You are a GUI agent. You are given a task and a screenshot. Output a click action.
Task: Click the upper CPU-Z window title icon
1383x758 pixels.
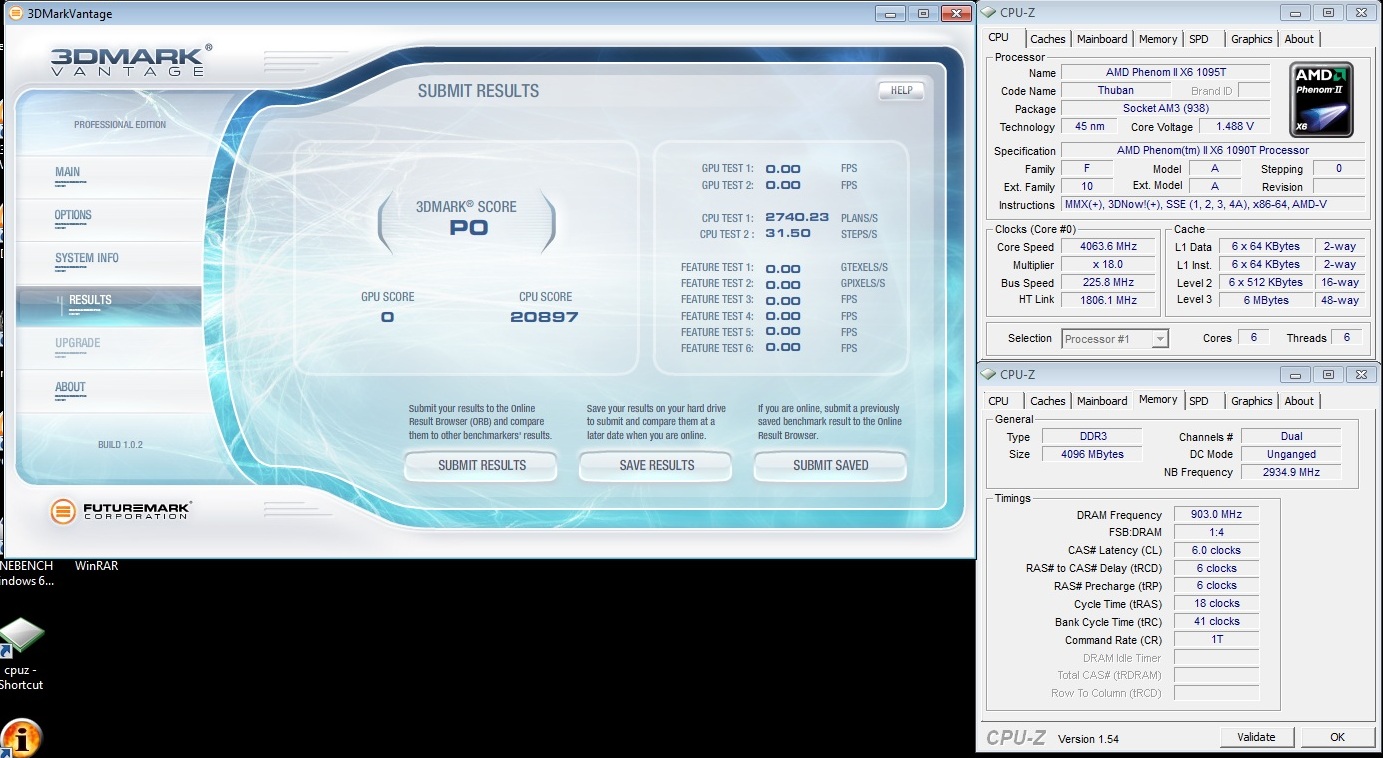[988, 13]
